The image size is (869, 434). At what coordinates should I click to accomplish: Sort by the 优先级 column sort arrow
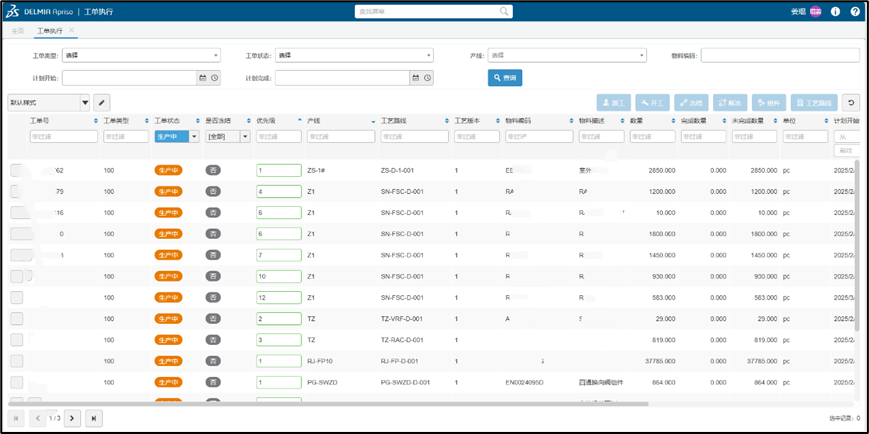click(x=300, y=120)
